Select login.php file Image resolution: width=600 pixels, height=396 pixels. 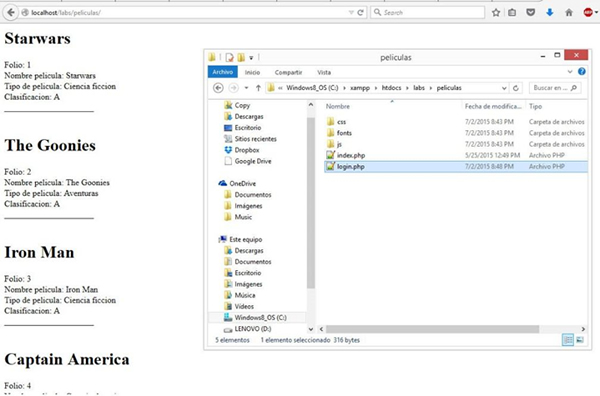pyautogui.click(x=455, y=166)
